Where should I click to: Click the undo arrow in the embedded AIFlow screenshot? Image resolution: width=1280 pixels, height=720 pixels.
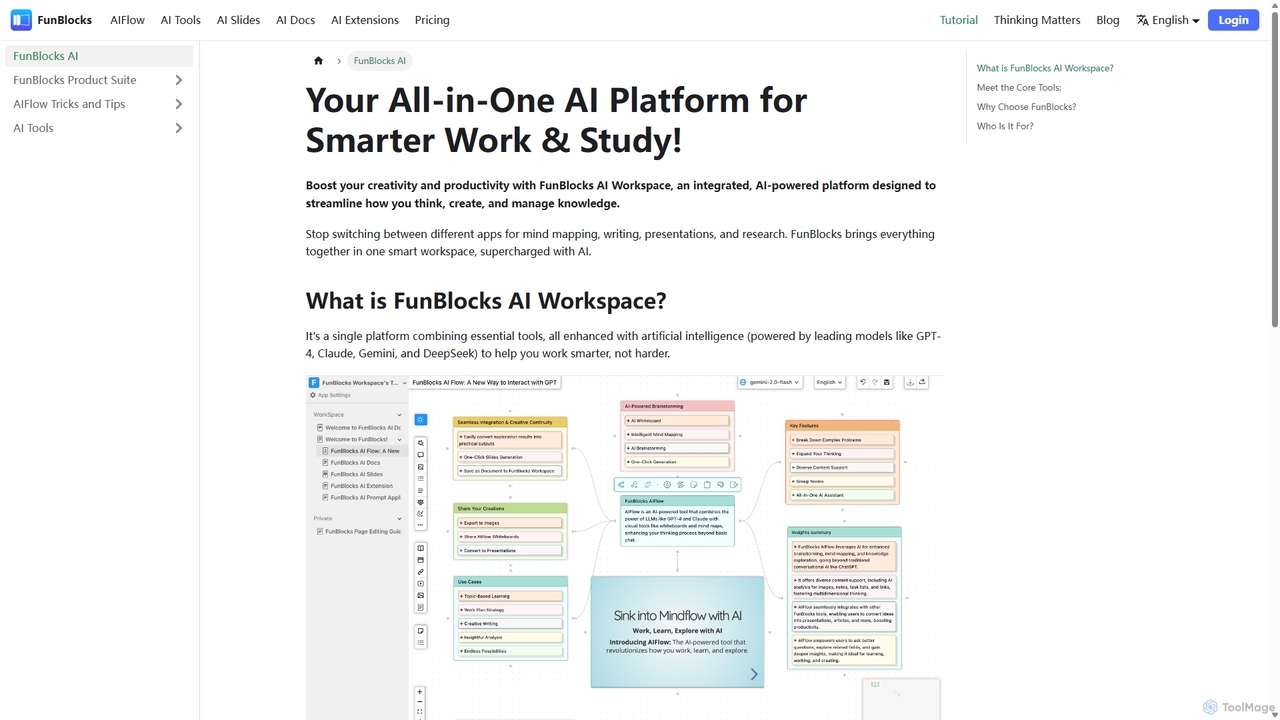(x=863, y=382)
